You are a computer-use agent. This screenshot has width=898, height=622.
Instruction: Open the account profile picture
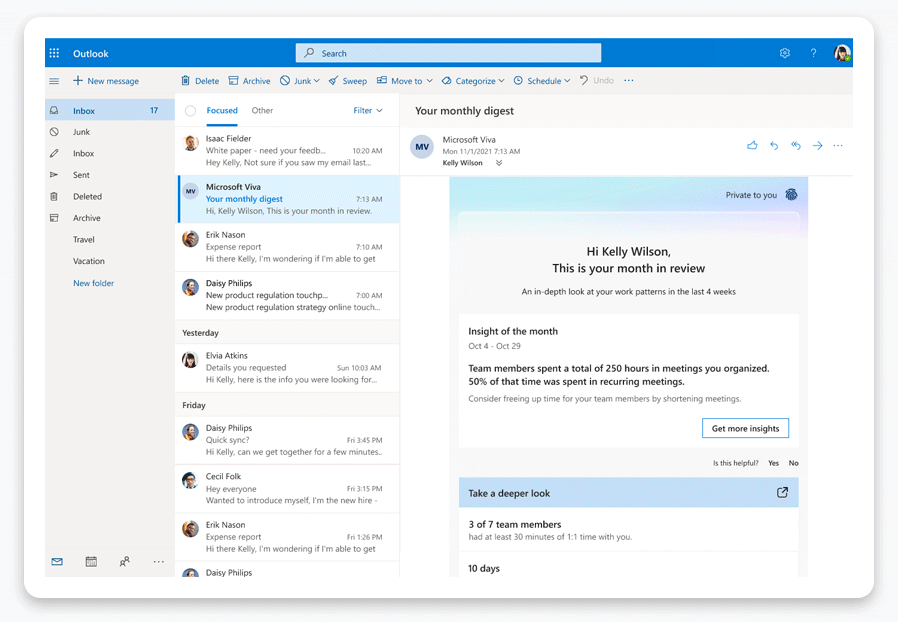pyautogui.click(x=842, y=53)
